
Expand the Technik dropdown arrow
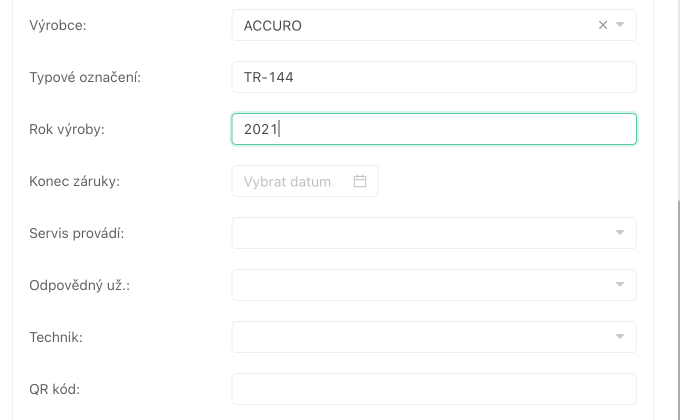click(x=620, y=337)
